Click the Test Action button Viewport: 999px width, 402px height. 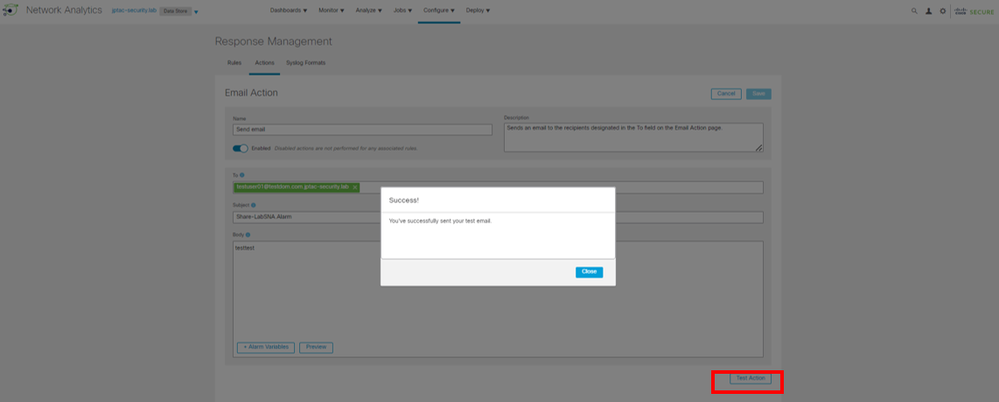(x=751, y=378)
